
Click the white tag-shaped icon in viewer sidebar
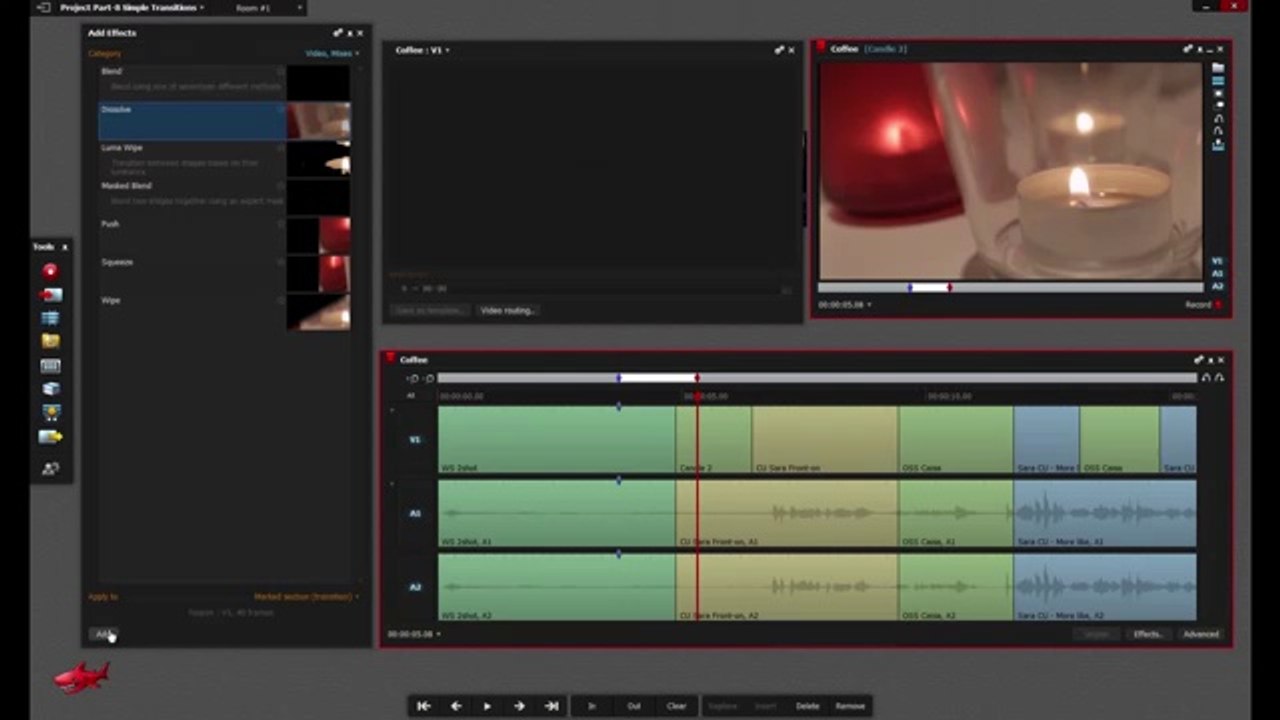[x=1217, y=105]
